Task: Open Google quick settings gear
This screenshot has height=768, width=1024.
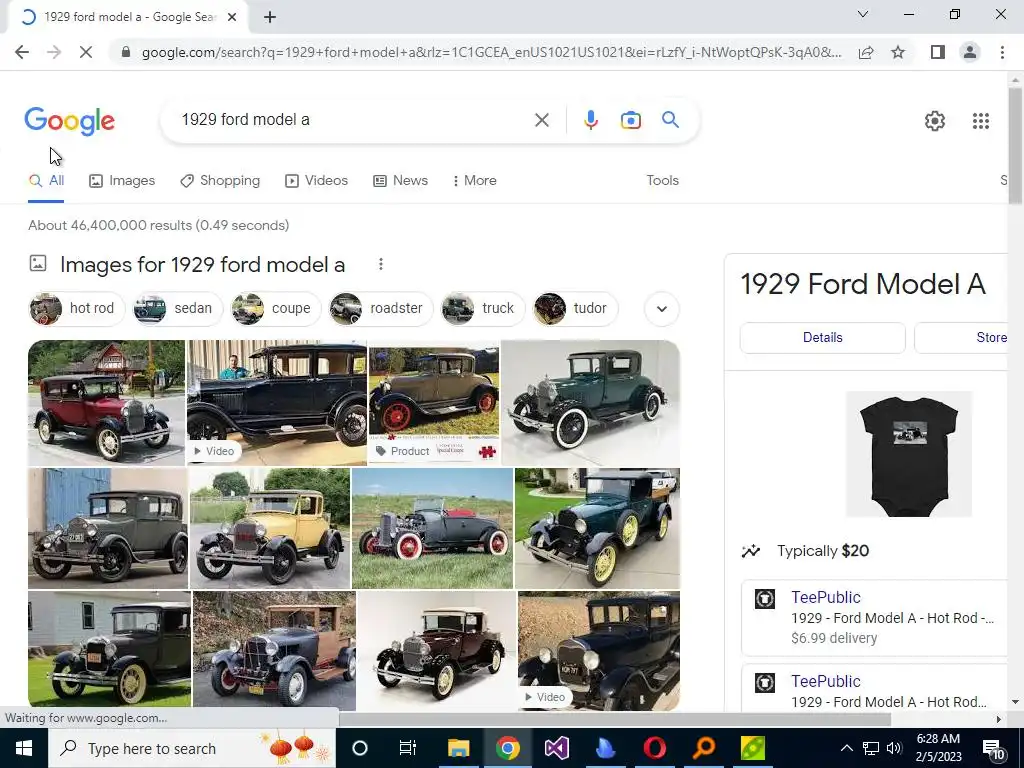Action: click(x=935, y=121)
